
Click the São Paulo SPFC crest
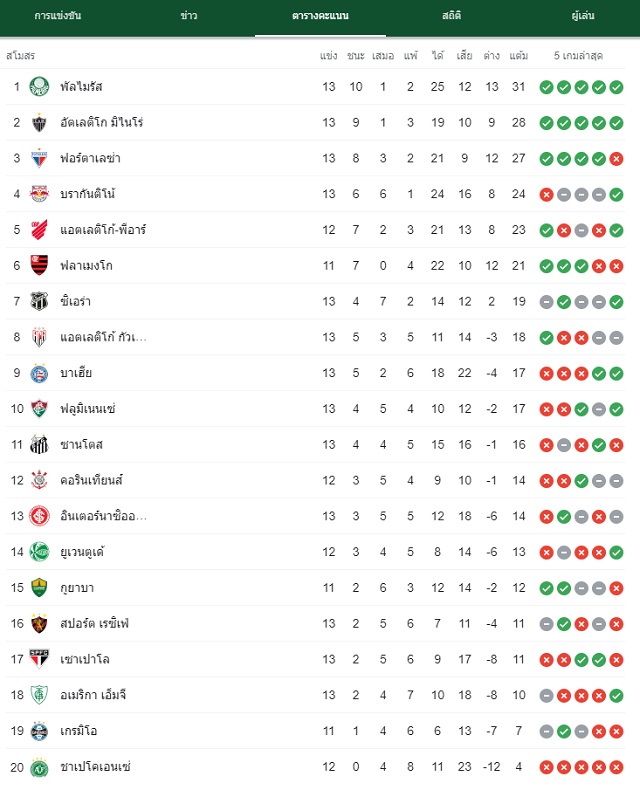pyautogui.click(x=39, y=659)
